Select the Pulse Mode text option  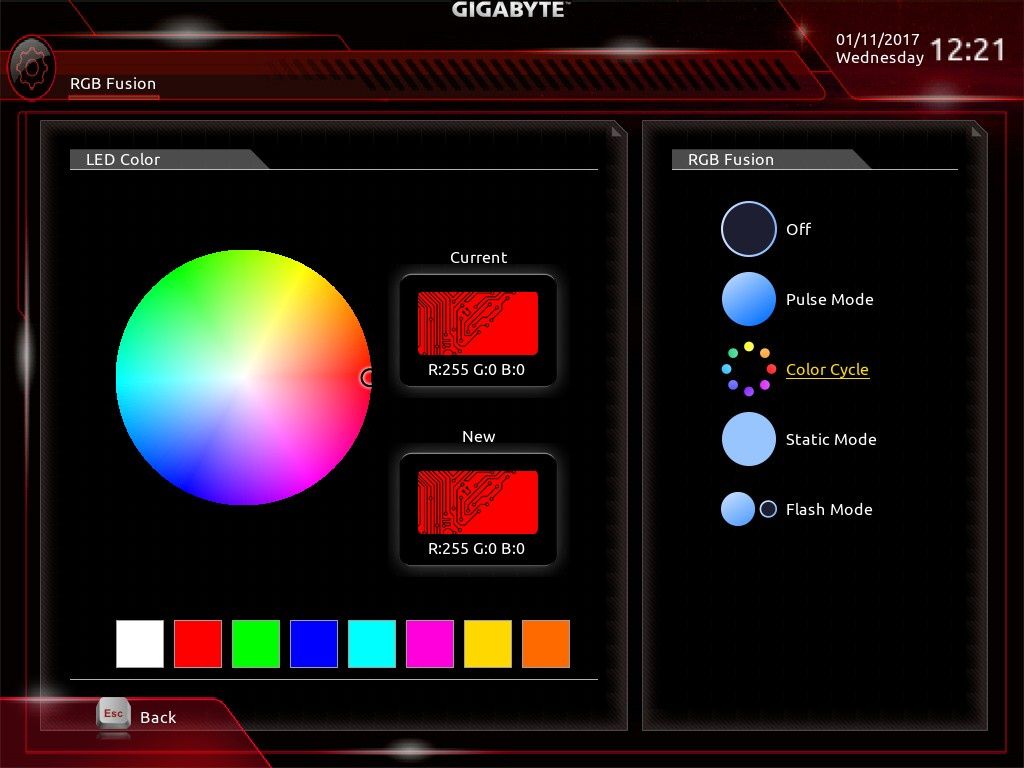pos(829,299)
